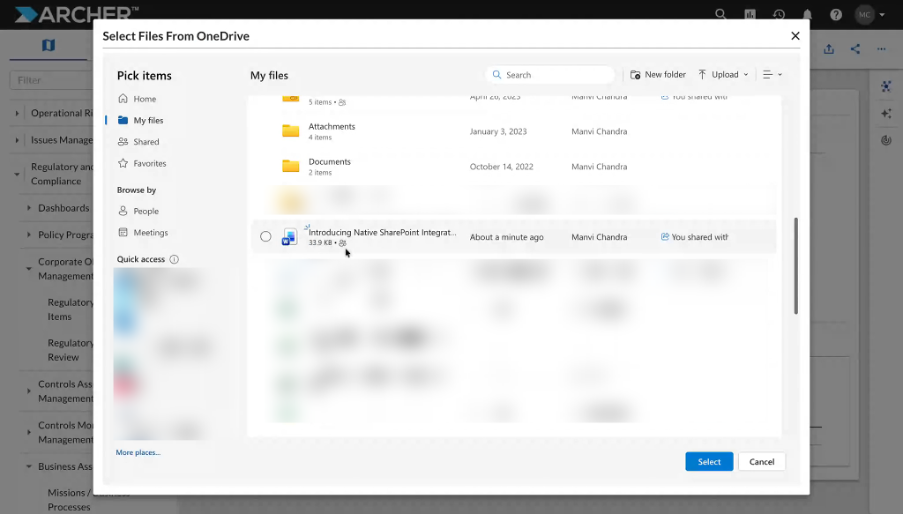Collapse the Business Ass... tree node
Screen dimensions: 904x514
point(29,466)
